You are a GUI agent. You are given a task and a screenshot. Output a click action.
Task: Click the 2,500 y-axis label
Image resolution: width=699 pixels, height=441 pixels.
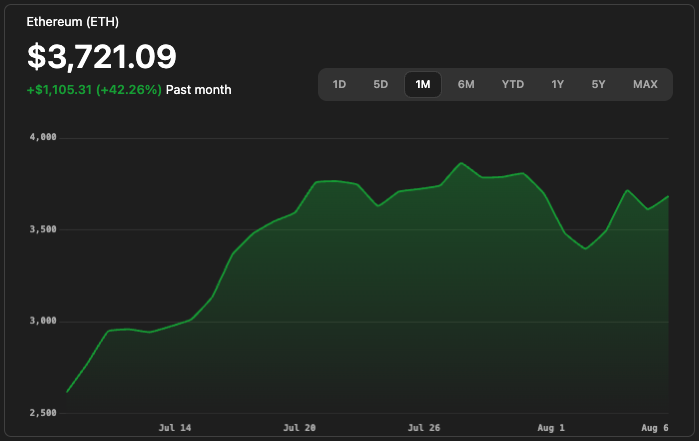tap(43, 413)
